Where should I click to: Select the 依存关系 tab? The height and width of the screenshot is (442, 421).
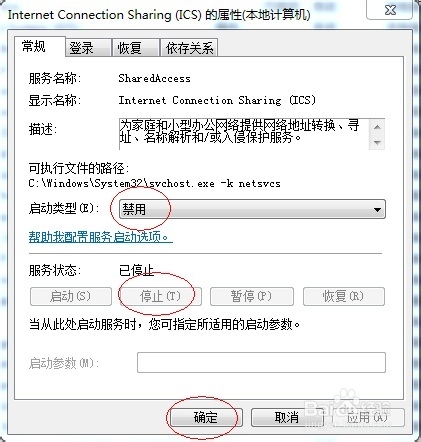pos(189,48)
